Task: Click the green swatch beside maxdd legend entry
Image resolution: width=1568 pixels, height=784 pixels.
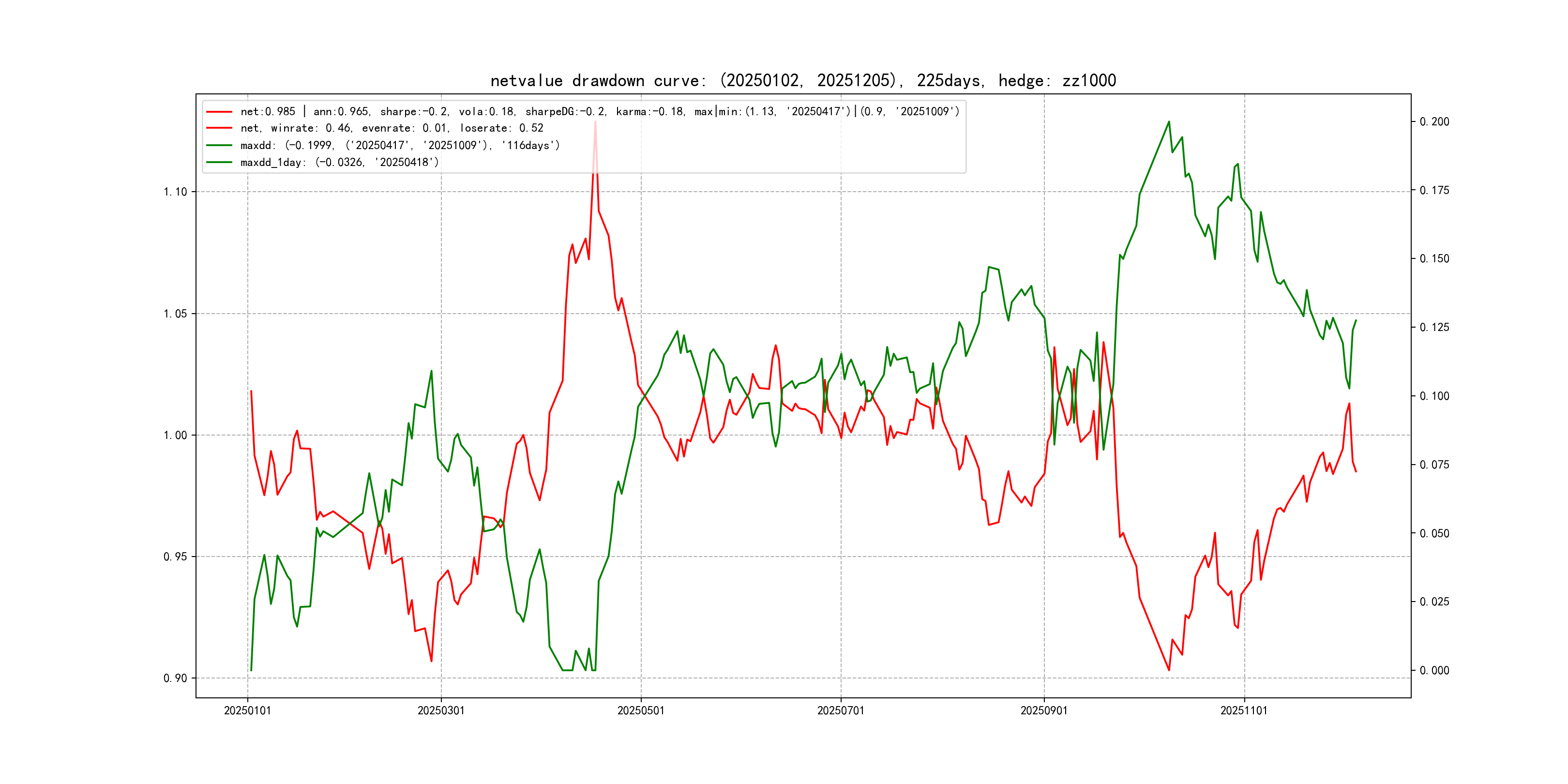Action: 219,146
